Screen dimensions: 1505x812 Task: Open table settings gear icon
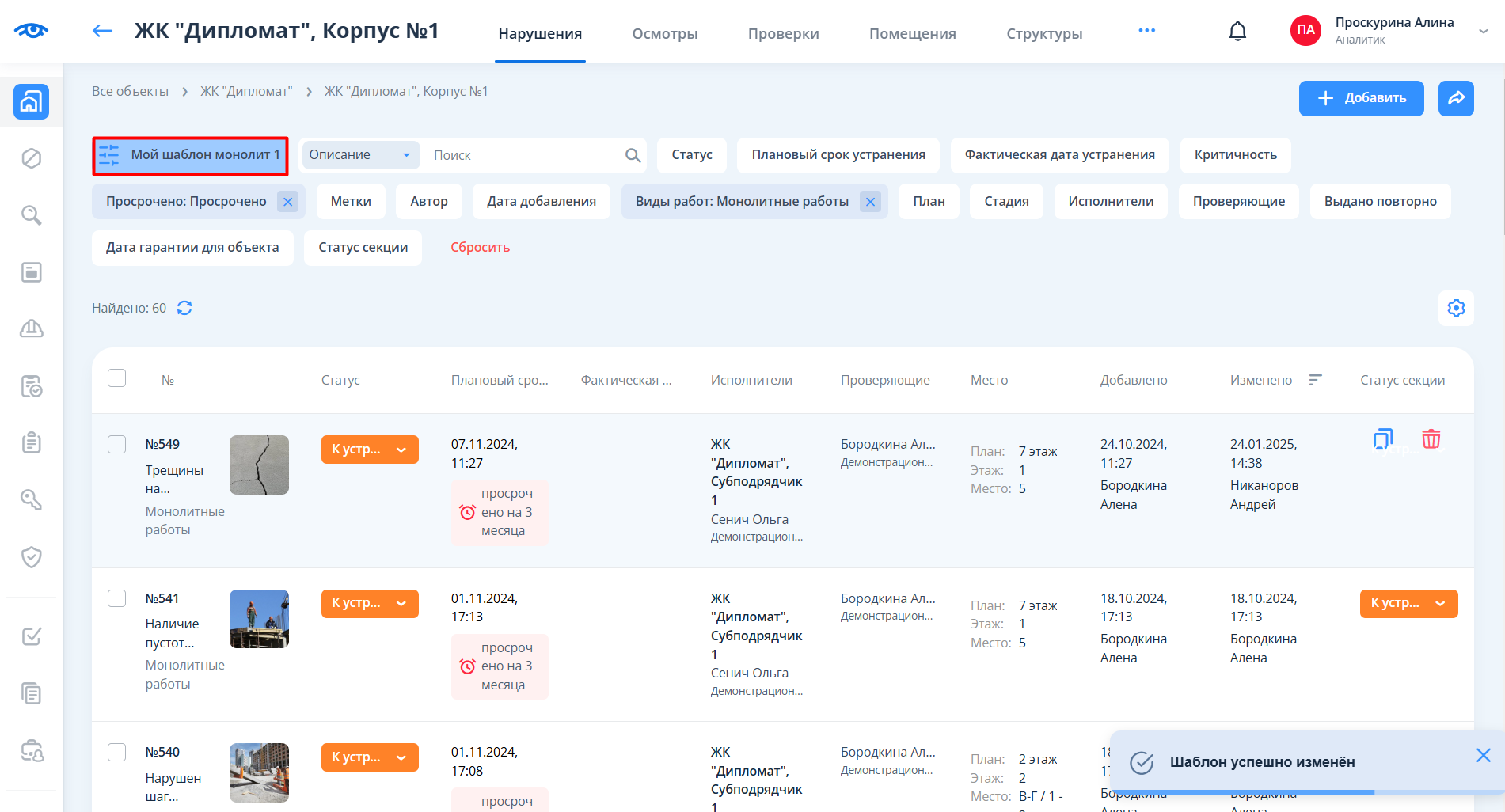tap(1456, 308)
